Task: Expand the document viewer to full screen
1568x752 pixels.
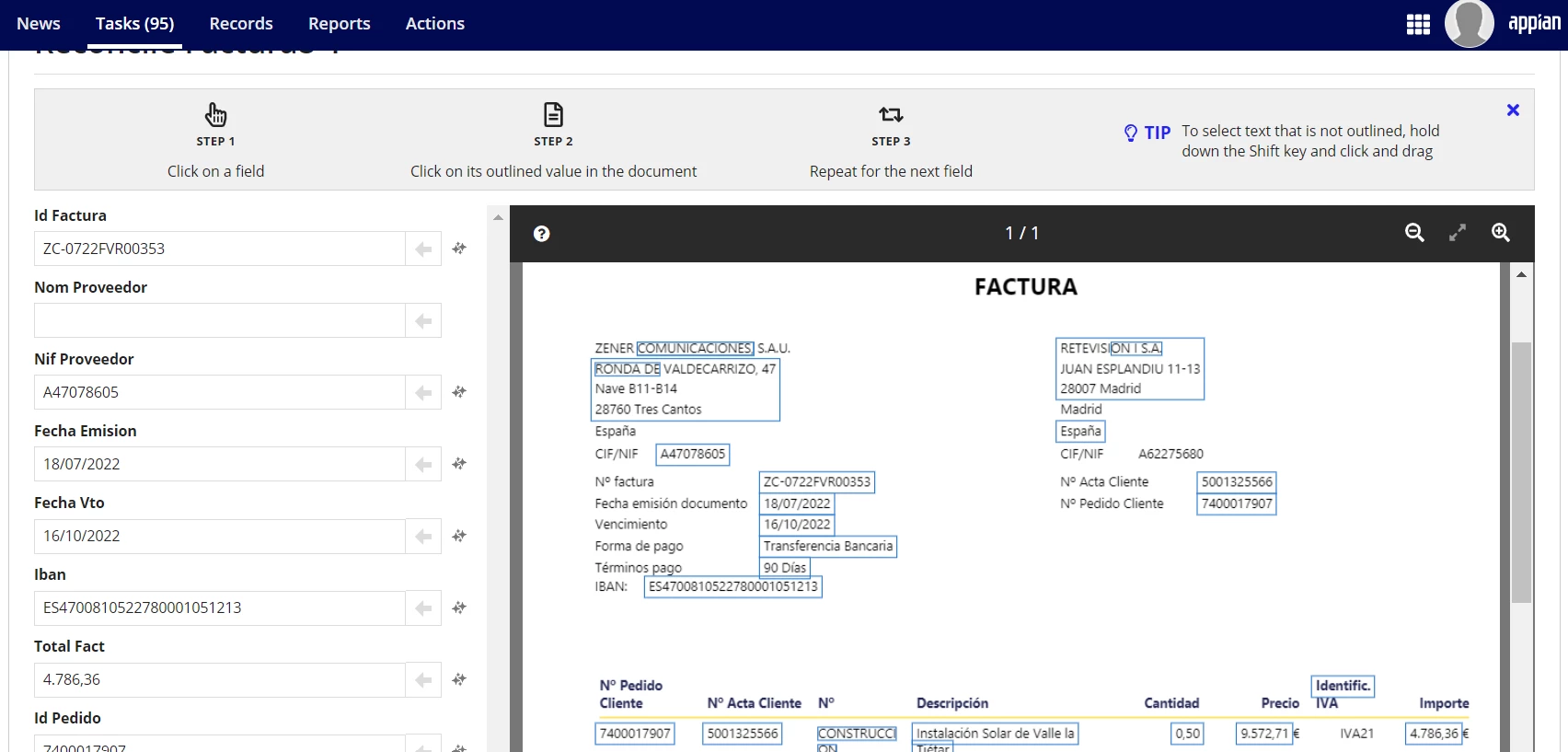Action: 1458,233
